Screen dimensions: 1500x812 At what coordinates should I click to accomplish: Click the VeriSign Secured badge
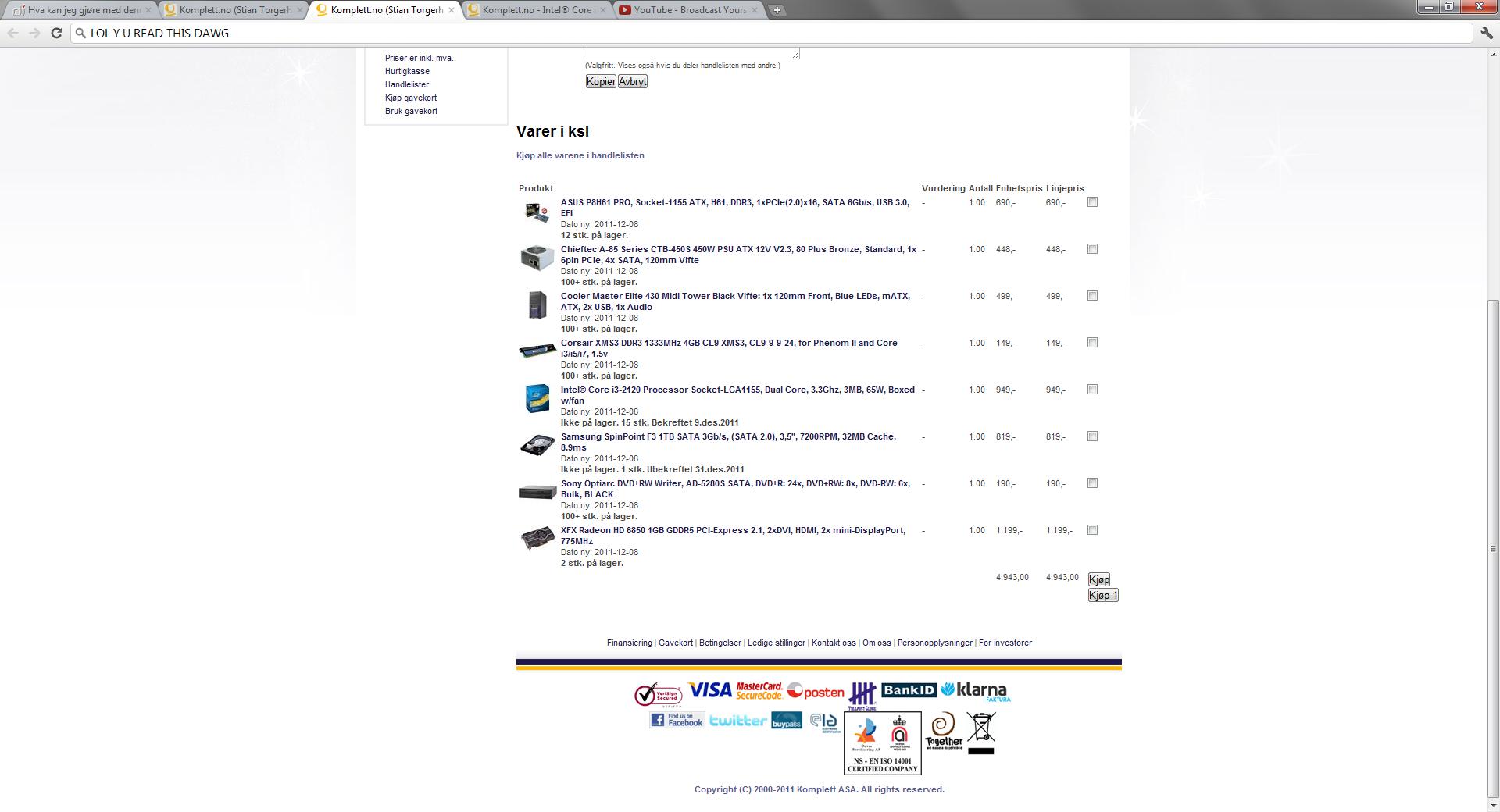point(658,694)
